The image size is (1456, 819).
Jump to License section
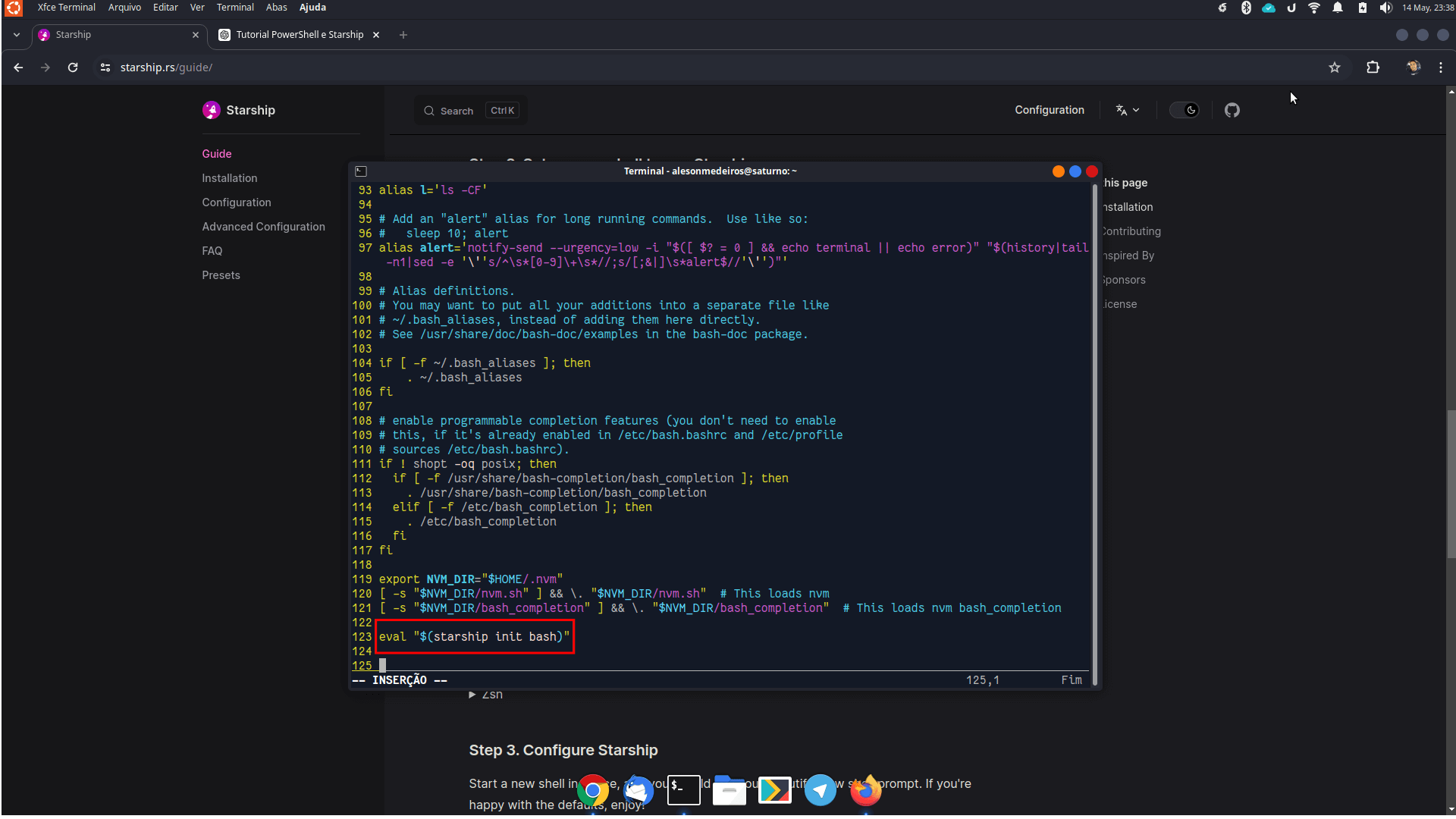pos(1120,304)
